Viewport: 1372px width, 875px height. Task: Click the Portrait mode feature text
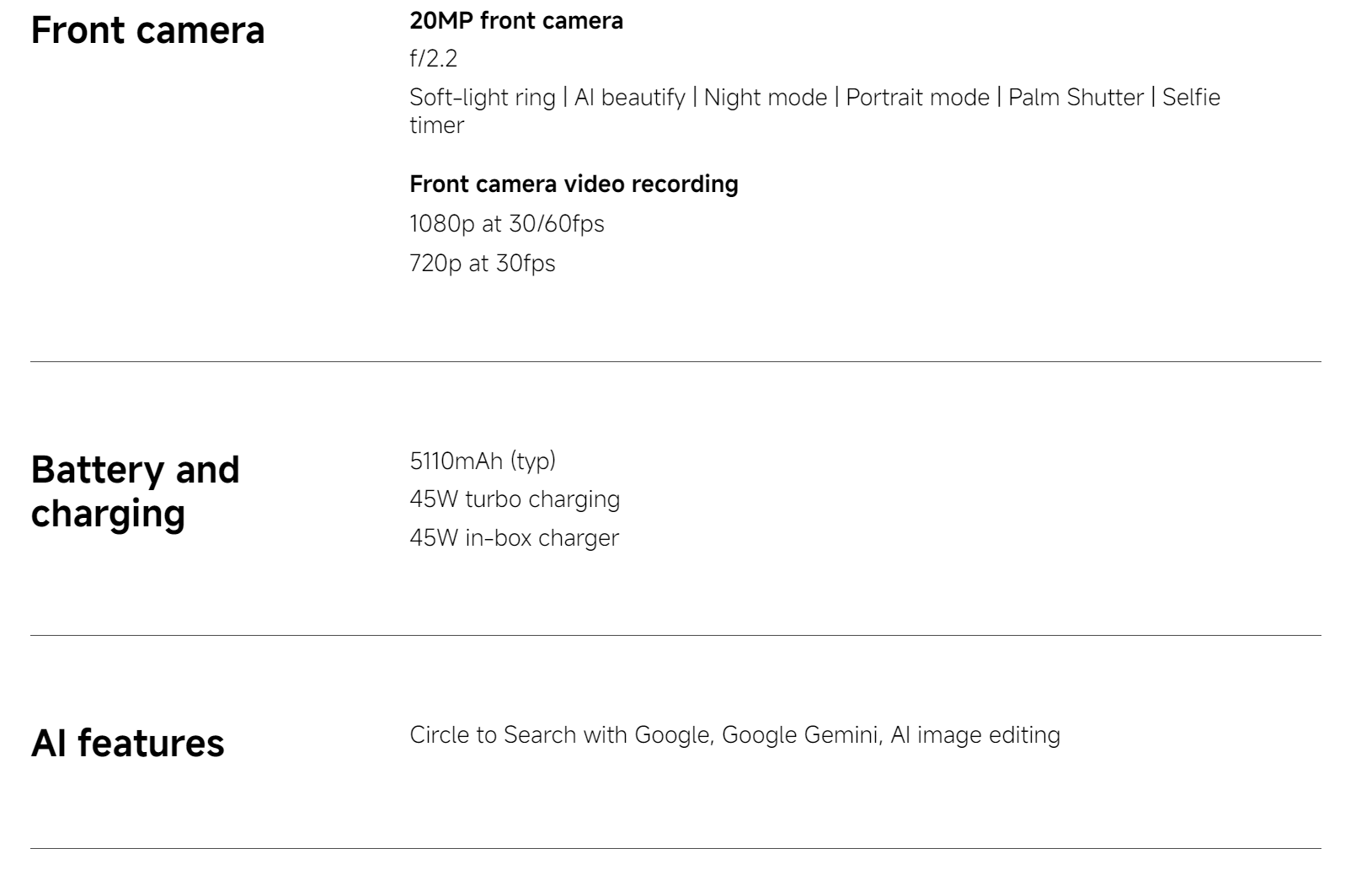tap(917, 98)
